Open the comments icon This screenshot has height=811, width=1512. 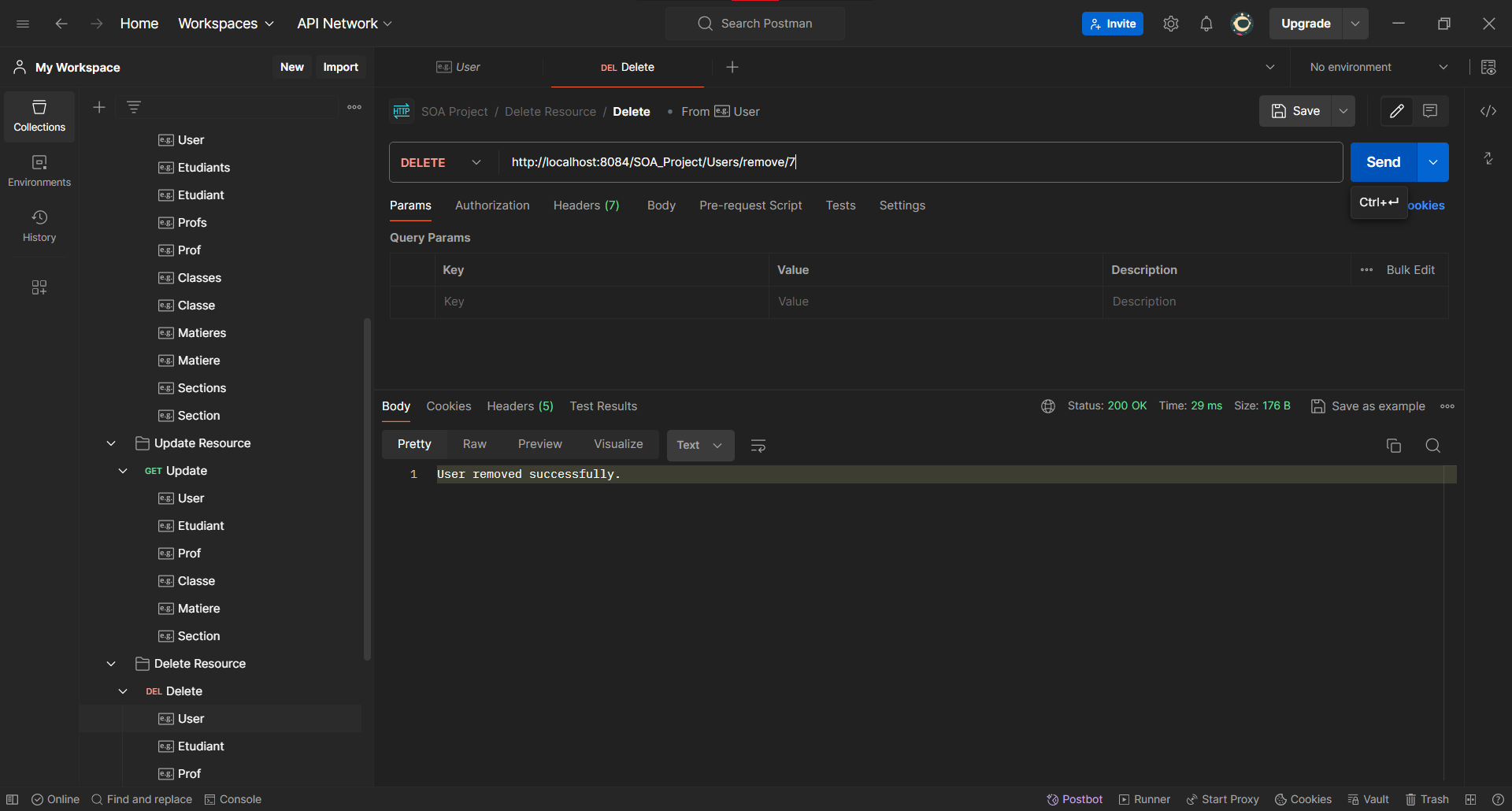[x=1430, y=111]
